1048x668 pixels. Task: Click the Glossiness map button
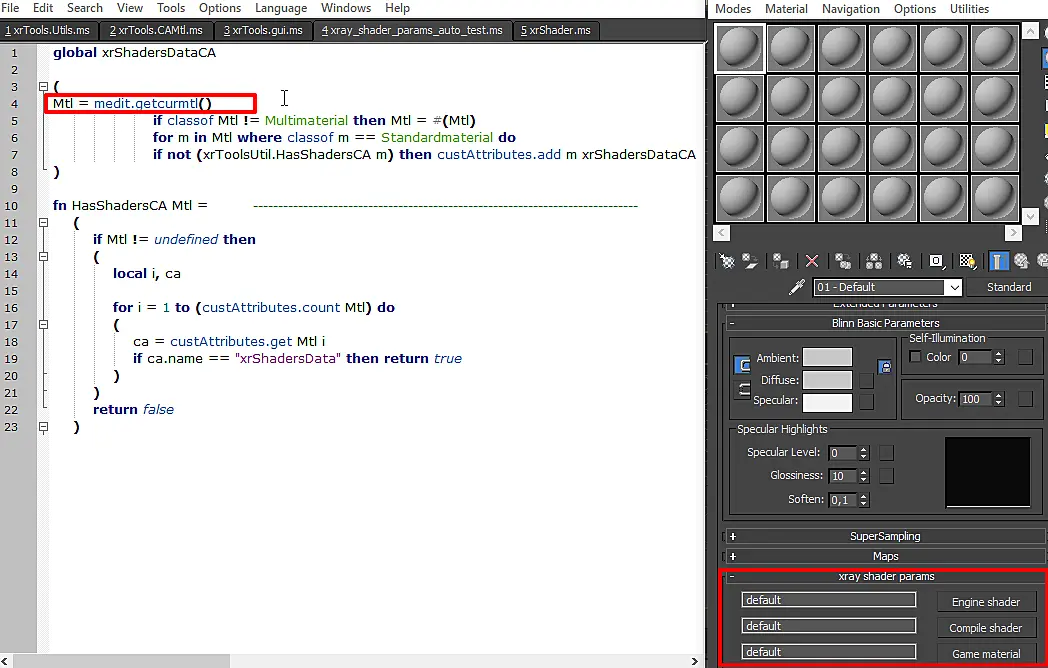pyautogui.click(x=886, y=475)
